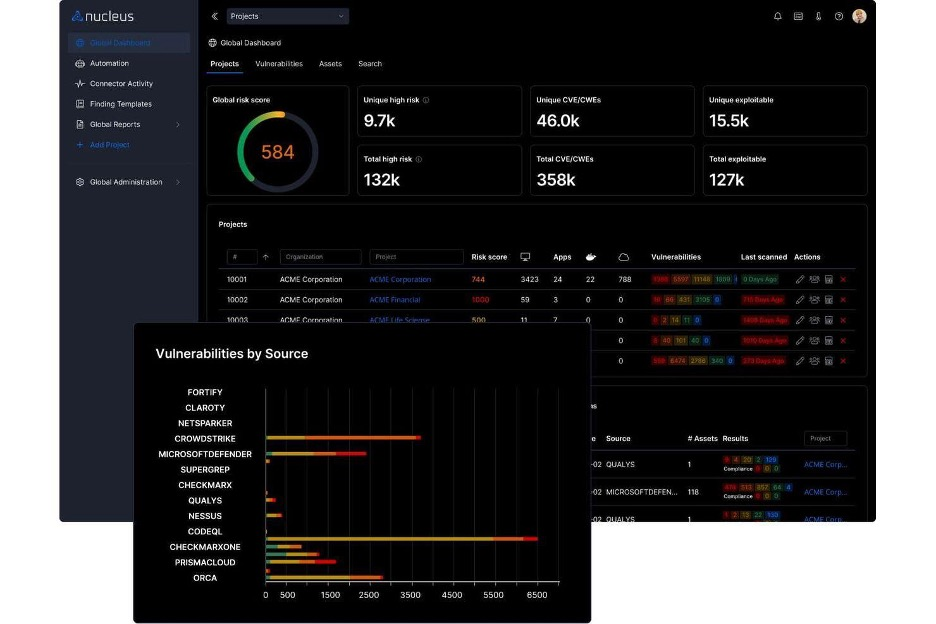The width and height of the screenshot is (936, 624).
Task: Open the manage users icon on ACME Financial row
Action: 815,300
